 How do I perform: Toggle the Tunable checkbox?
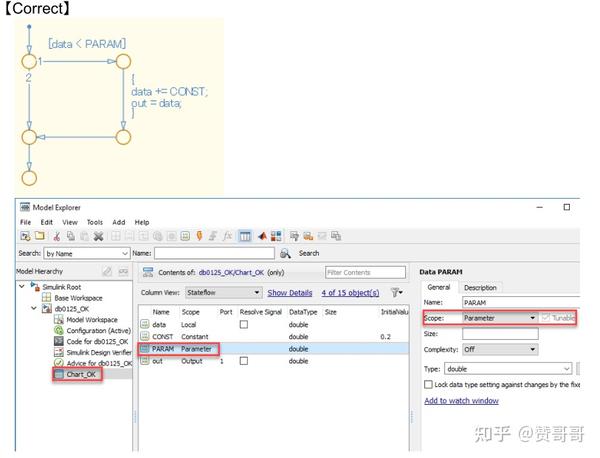(x=546, y=318)
